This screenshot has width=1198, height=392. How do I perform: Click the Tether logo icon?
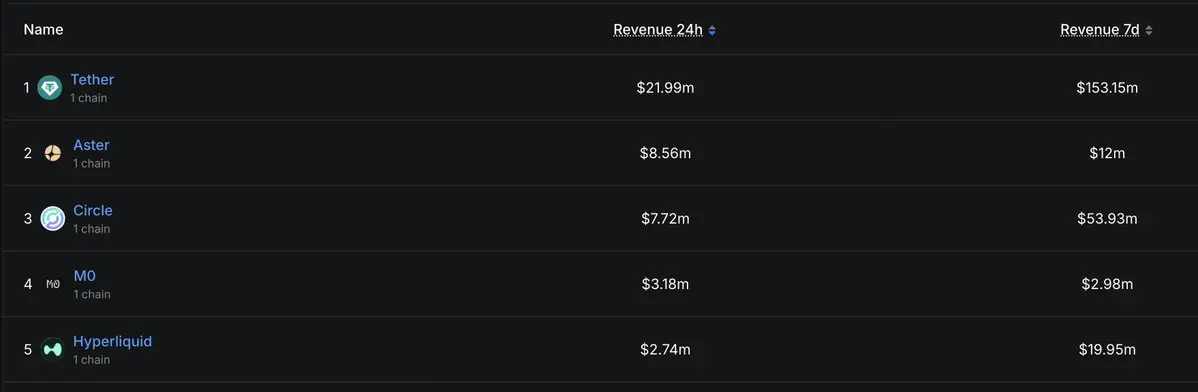(x=50, y=88)
